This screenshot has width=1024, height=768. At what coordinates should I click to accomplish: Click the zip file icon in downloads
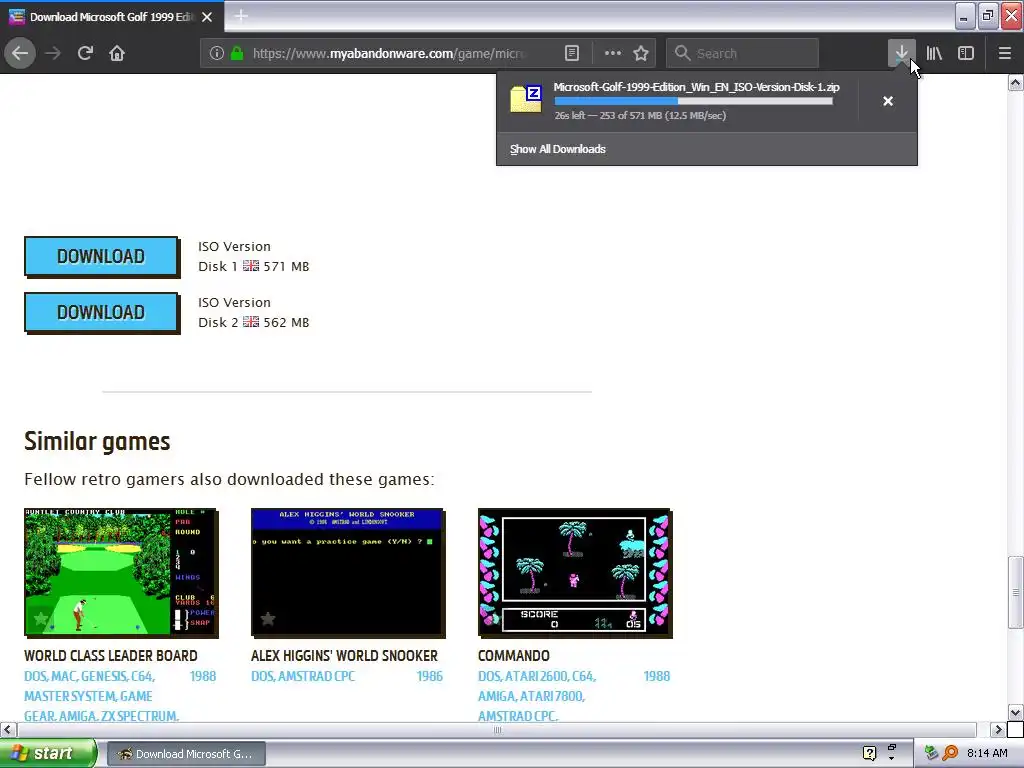(x=526, y=99)
